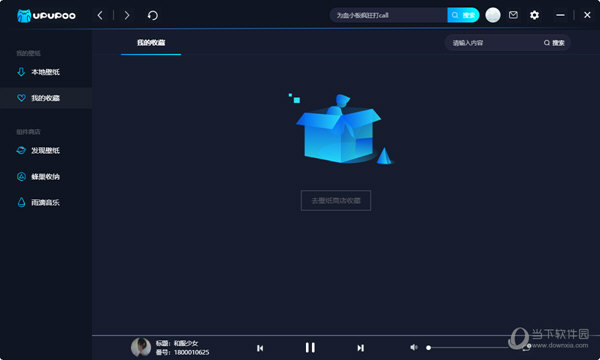The width and height of the screenshot is (600, 360).
Task: Click the raindrop icon beside 雨滴音乐
Action: pos(21,202)
